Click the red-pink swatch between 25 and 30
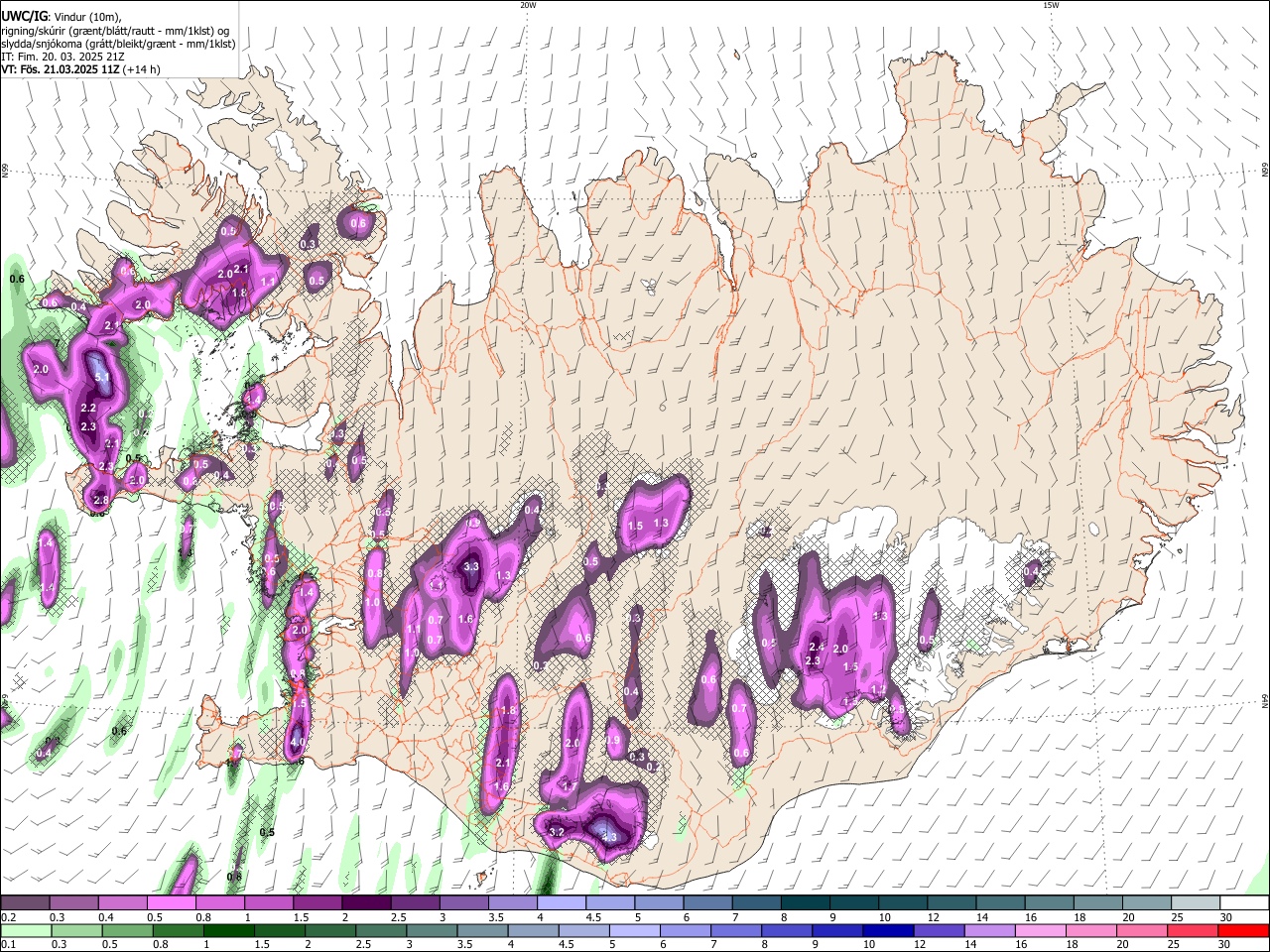Screen dimensions: 1270x952 [1193, 930]
